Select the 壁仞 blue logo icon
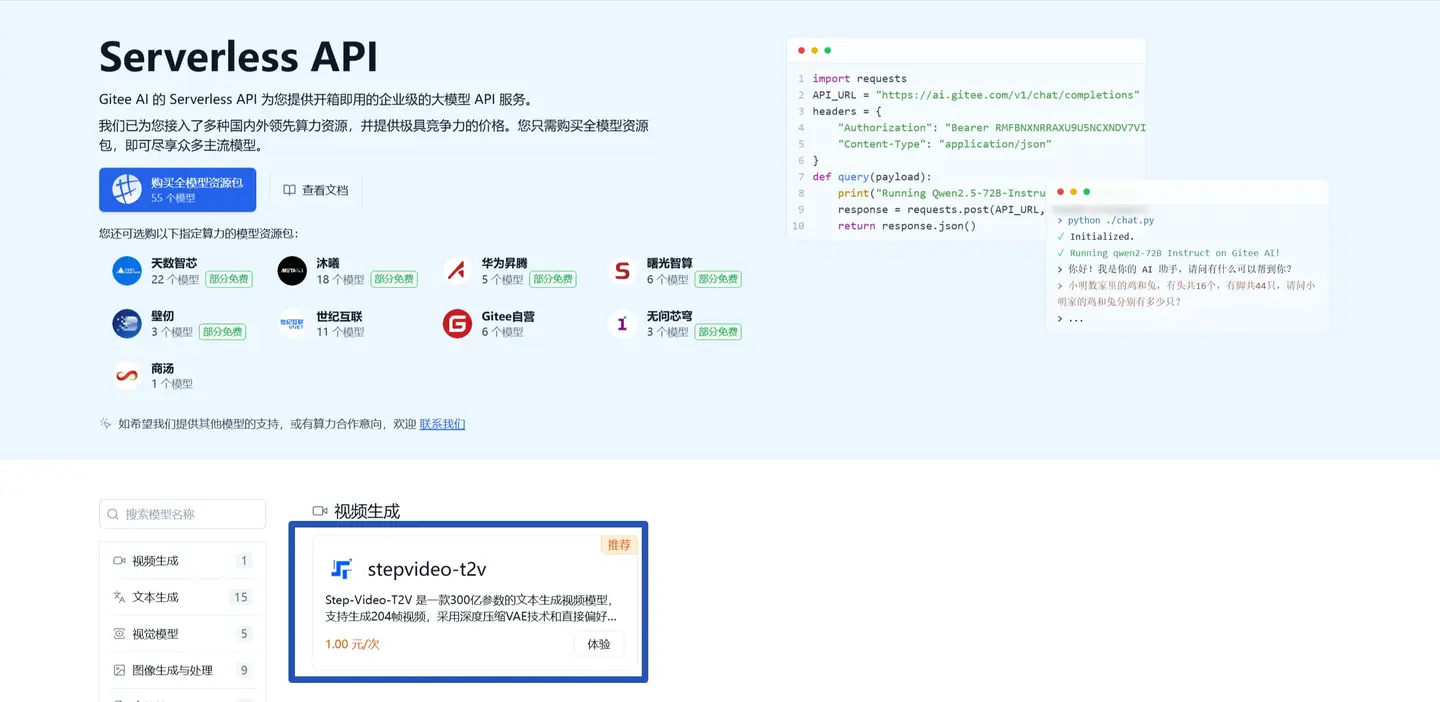Viewport: 1440px width, 702px height. tap(126, 323)
